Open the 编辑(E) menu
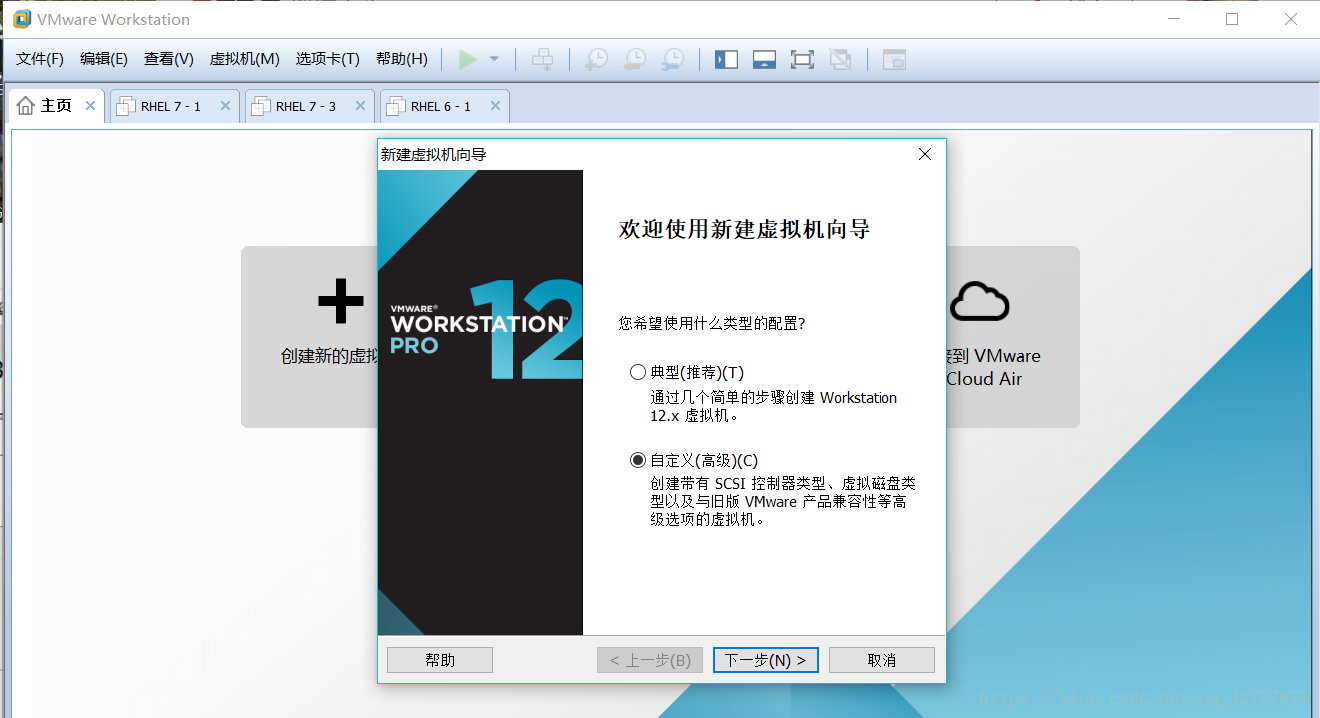Screen dimensions: 1320x718 [x=104, y=59]
